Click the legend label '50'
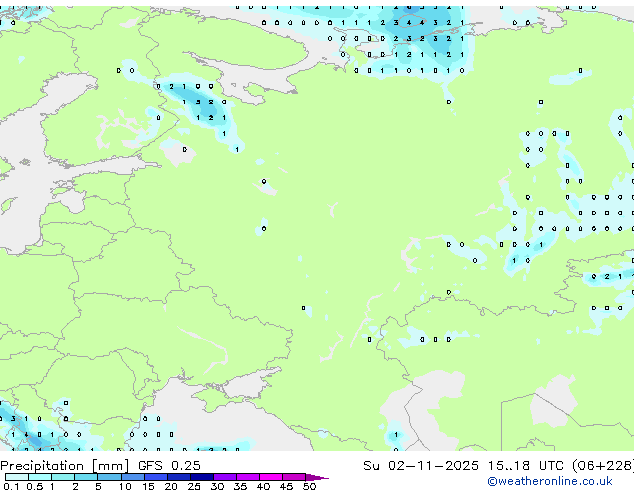The height and width of the screenshot is (490, 634). click(309, 486)
